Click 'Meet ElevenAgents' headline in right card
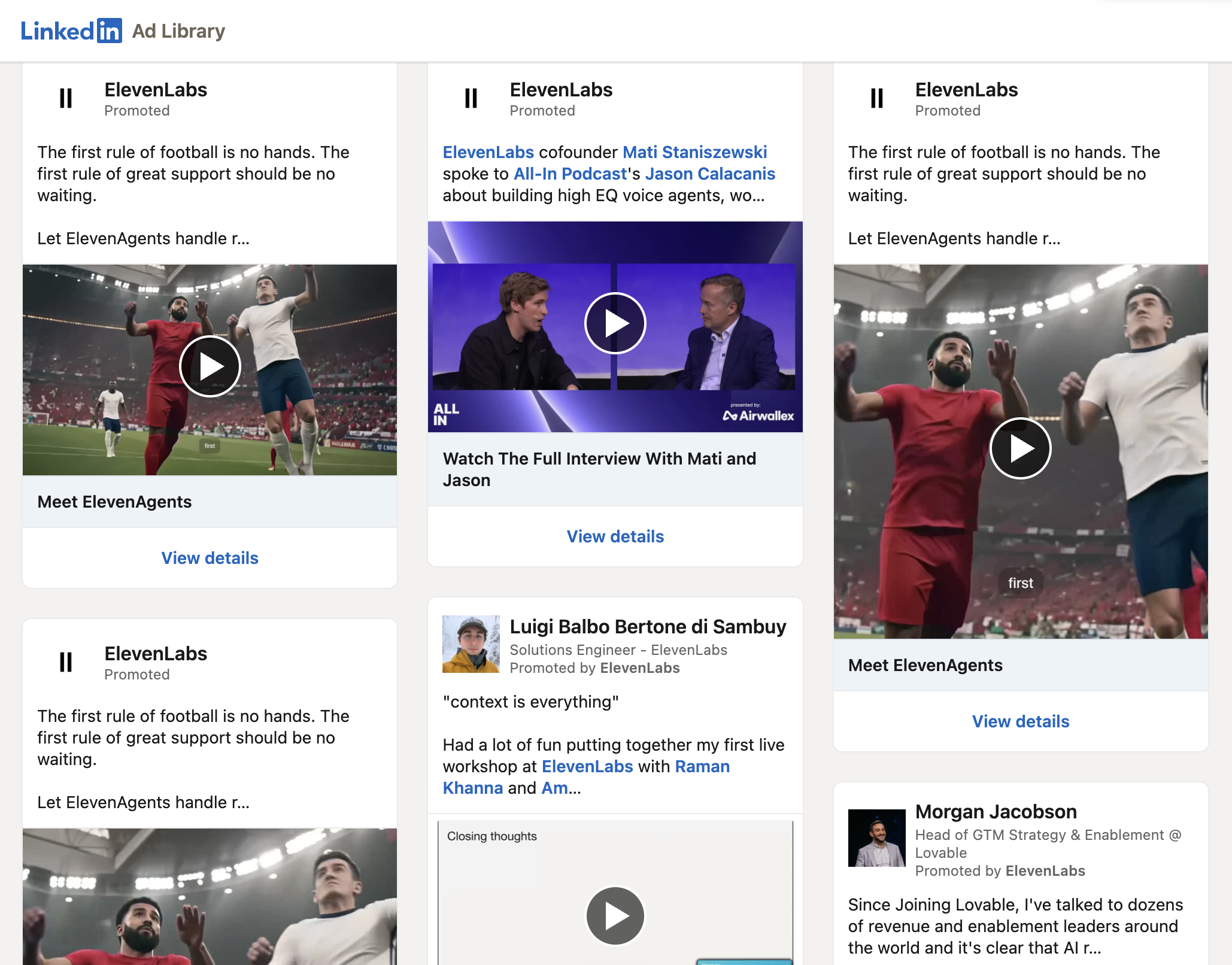1232x965 pixels. tap(925, 665)
